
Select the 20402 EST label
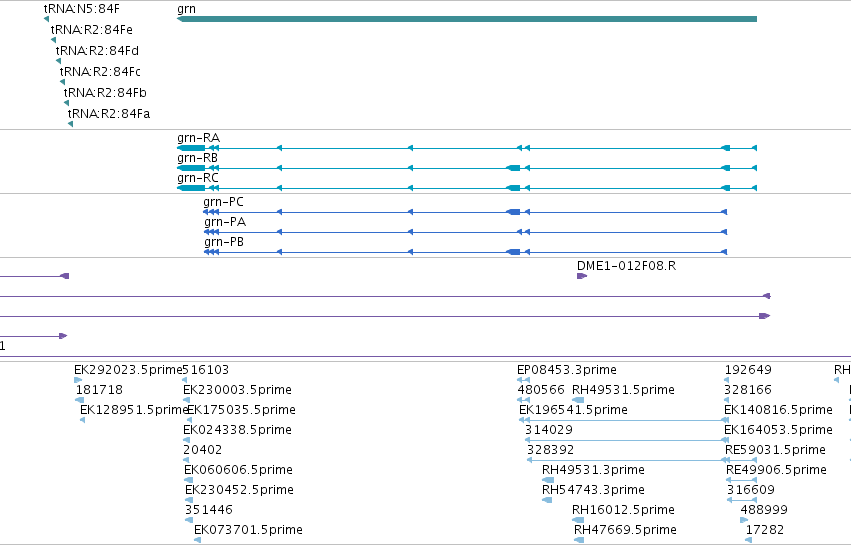coord(202,450)
